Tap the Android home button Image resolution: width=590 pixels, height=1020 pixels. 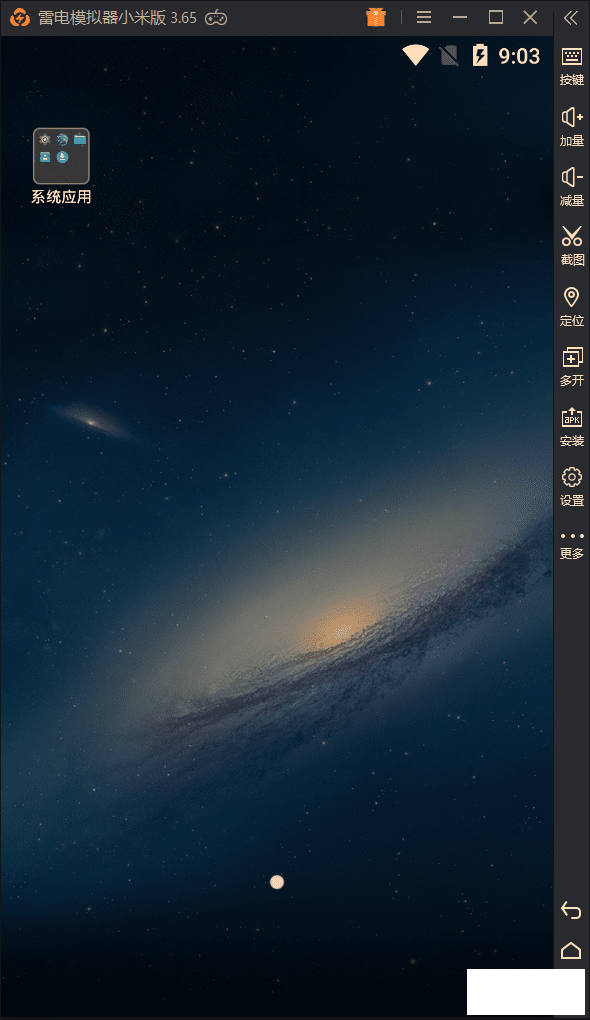570,950
